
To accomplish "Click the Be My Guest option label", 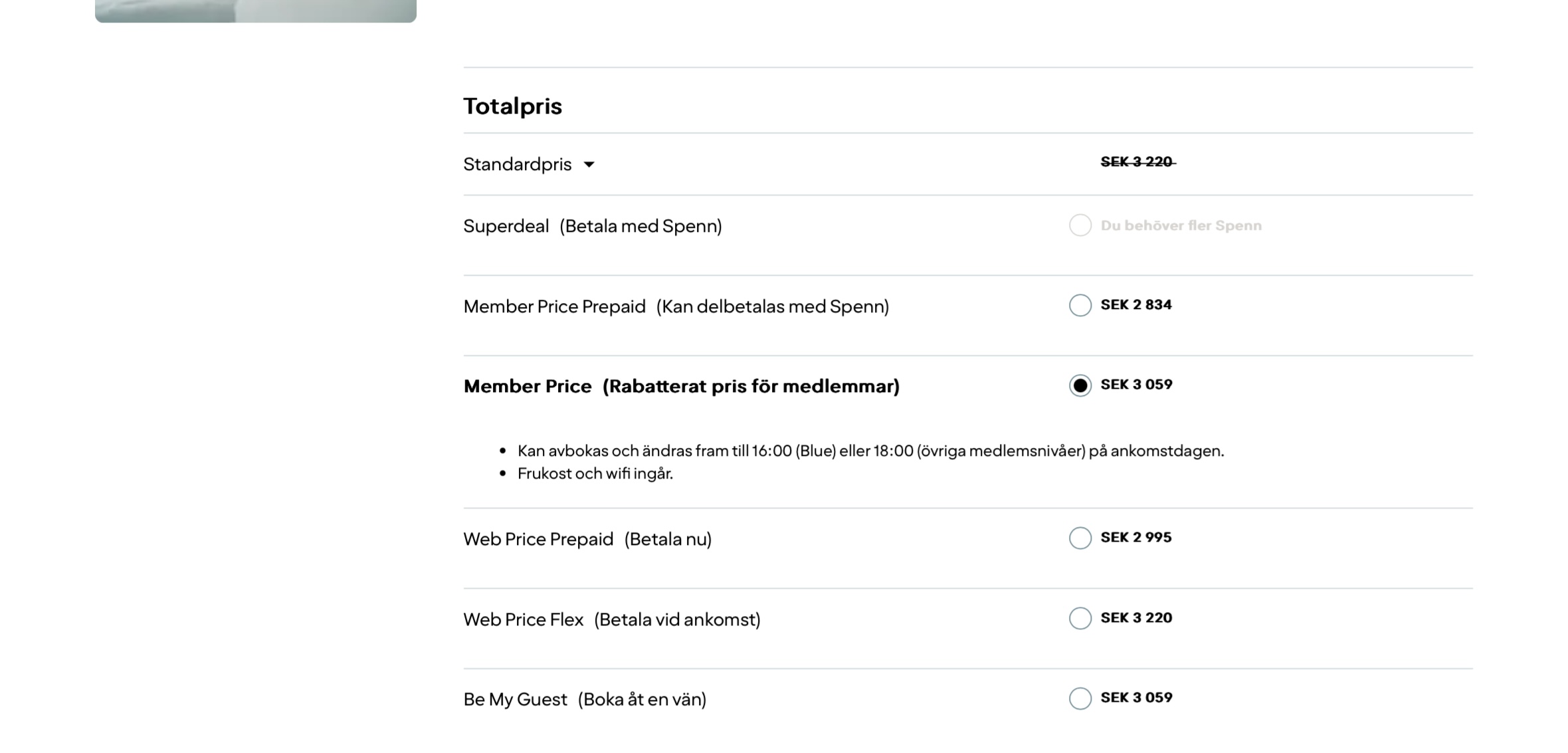I will coord(584,699).
